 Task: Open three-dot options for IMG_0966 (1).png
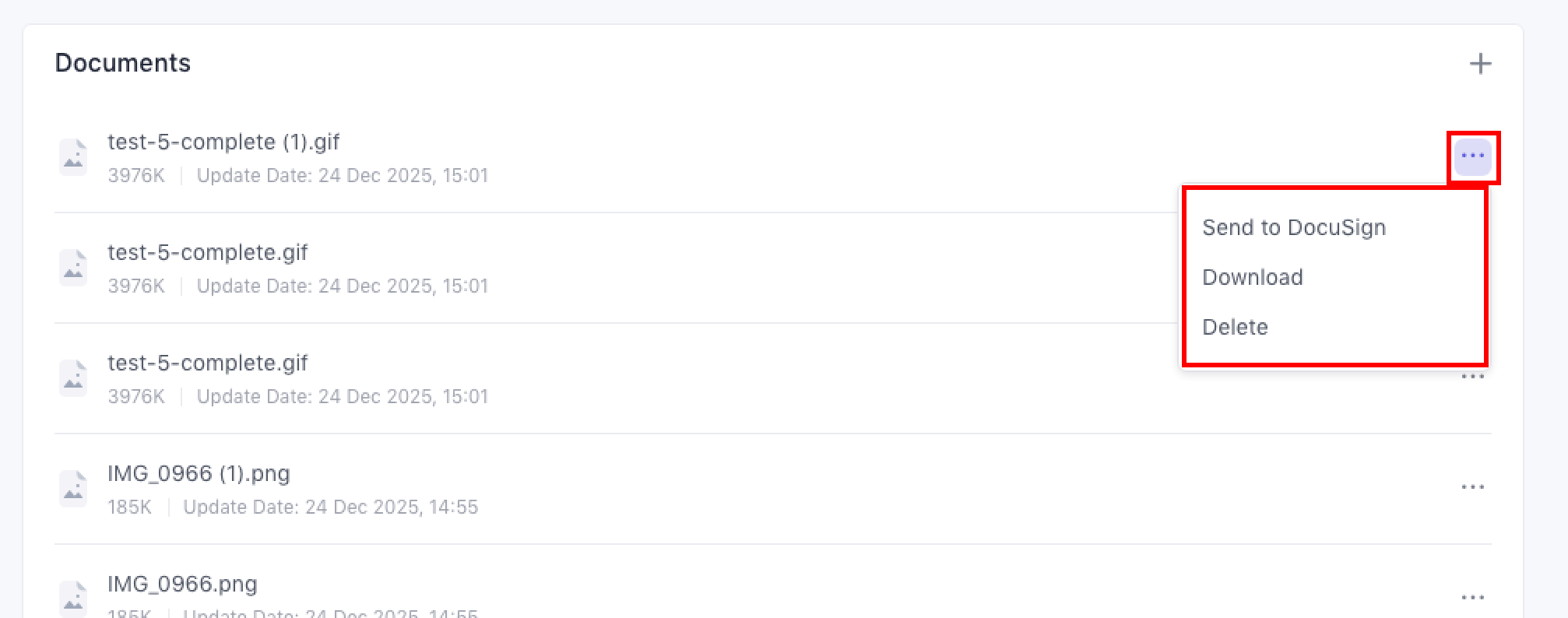point(1472,487)
